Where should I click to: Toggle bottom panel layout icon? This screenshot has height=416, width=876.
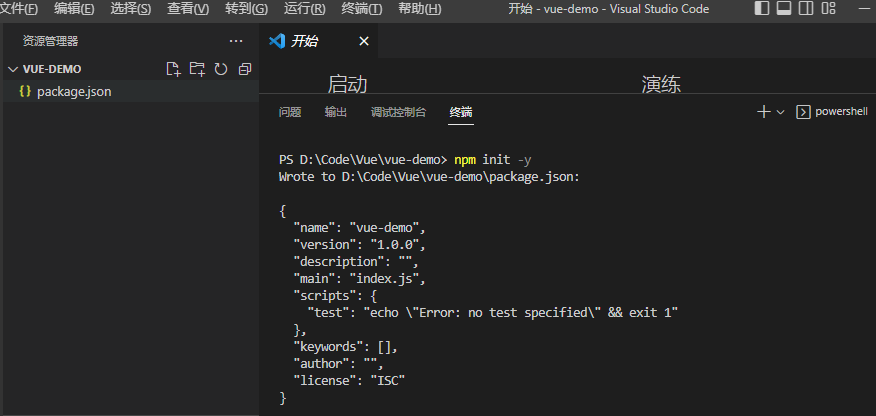click(784, 8)
